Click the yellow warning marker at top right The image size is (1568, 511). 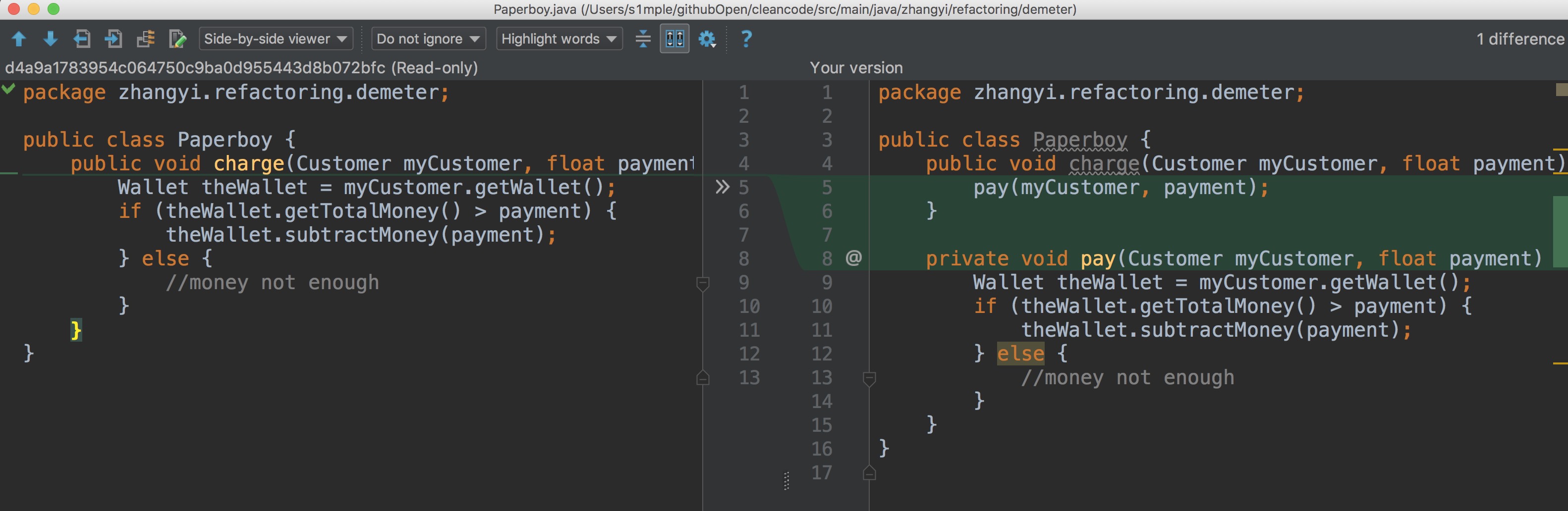(x=1561, y=90)
